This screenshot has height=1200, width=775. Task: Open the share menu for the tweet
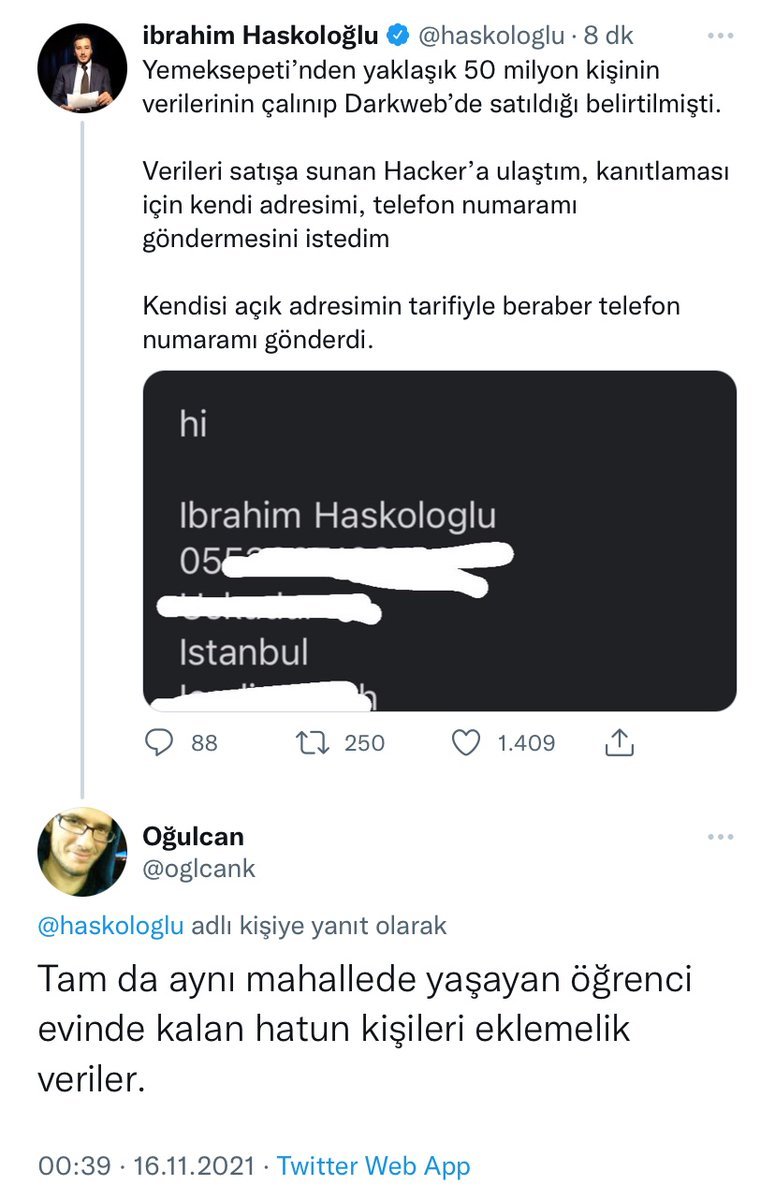[x=619, y=743]
